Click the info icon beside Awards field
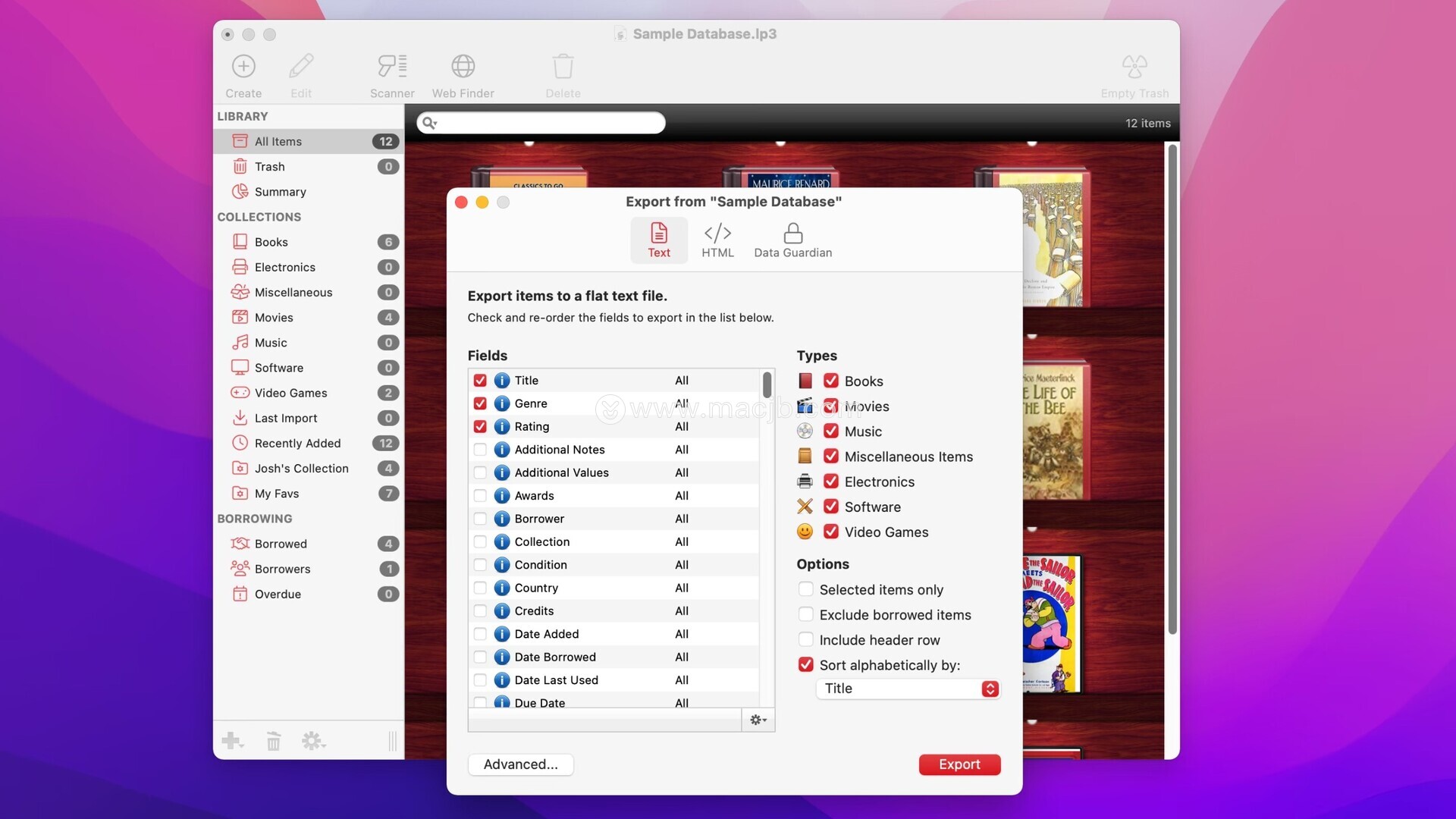 click(x=501, y=496)
